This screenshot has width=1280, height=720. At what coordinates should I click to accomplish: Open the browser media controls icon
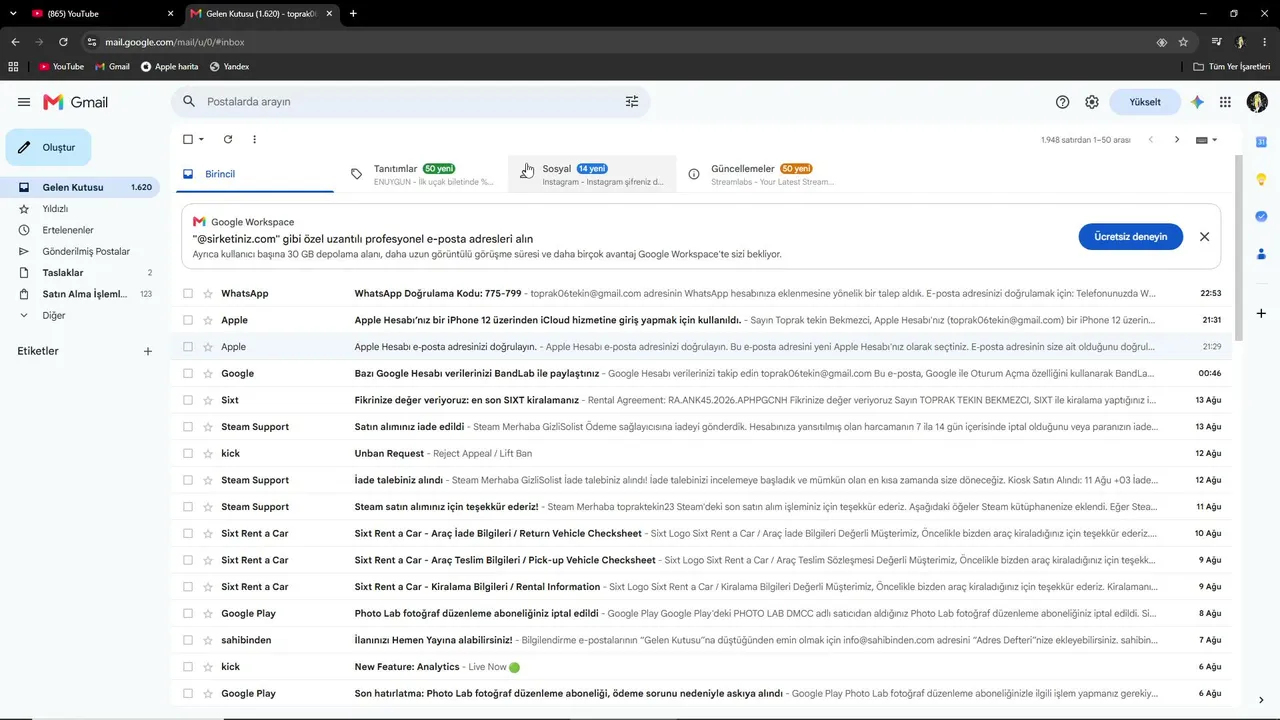tap(1216, 42)
